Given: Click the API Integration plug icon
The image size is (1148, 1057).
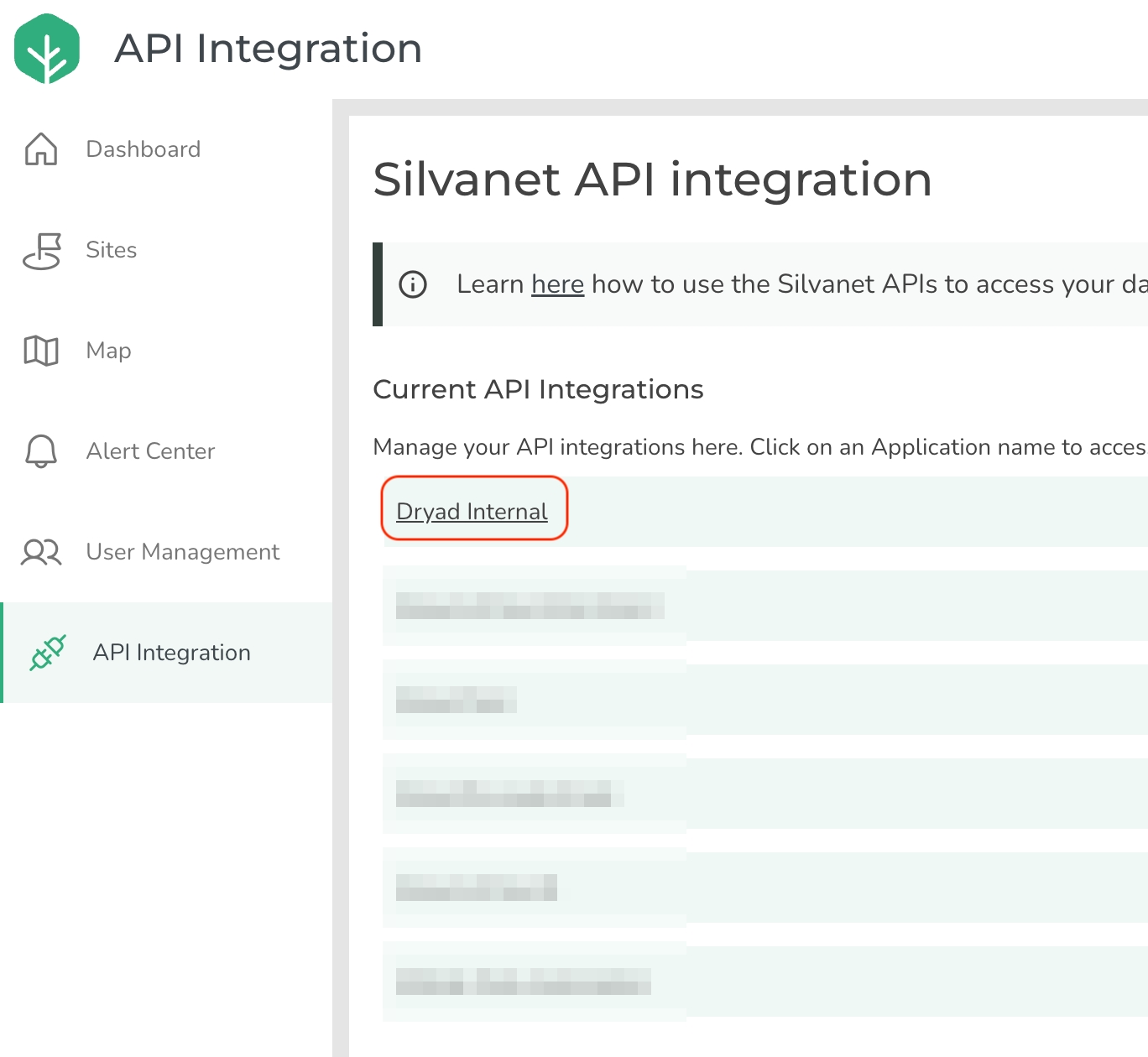Looking at the screenshot, I should point(48,653).
